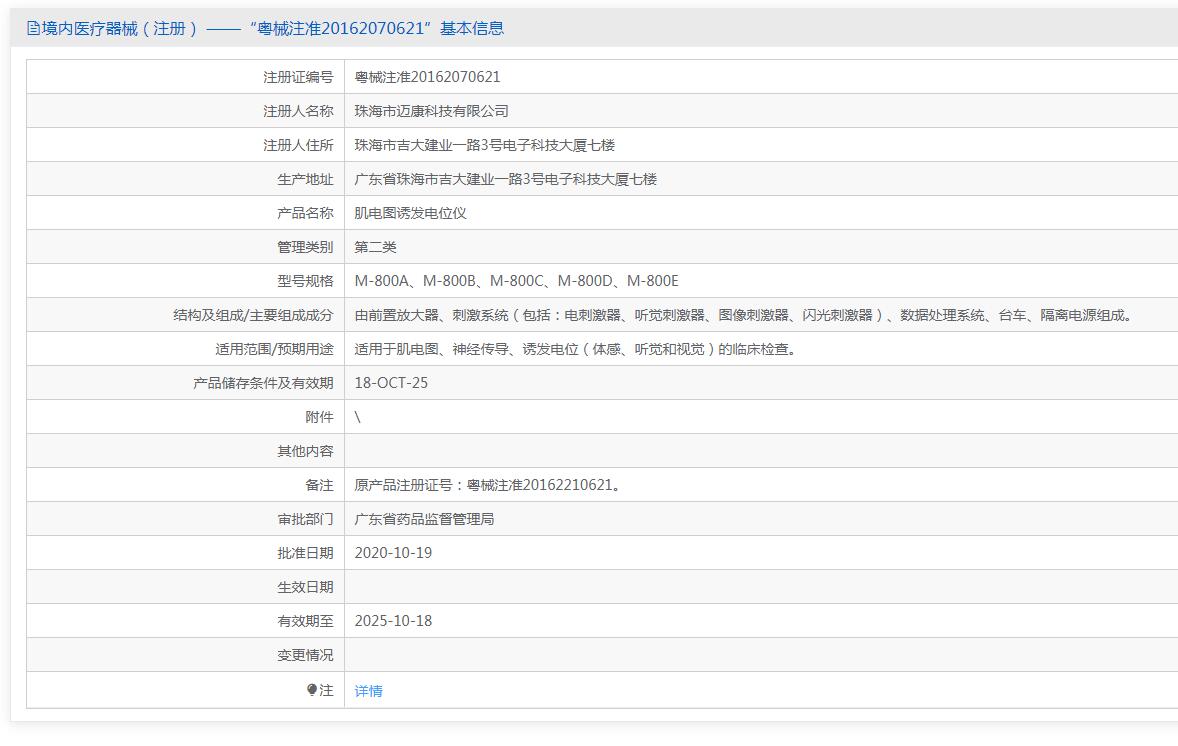Click the 变更情况 row label
Viewport: 1178px width, 746px height.
click(305, 655)
